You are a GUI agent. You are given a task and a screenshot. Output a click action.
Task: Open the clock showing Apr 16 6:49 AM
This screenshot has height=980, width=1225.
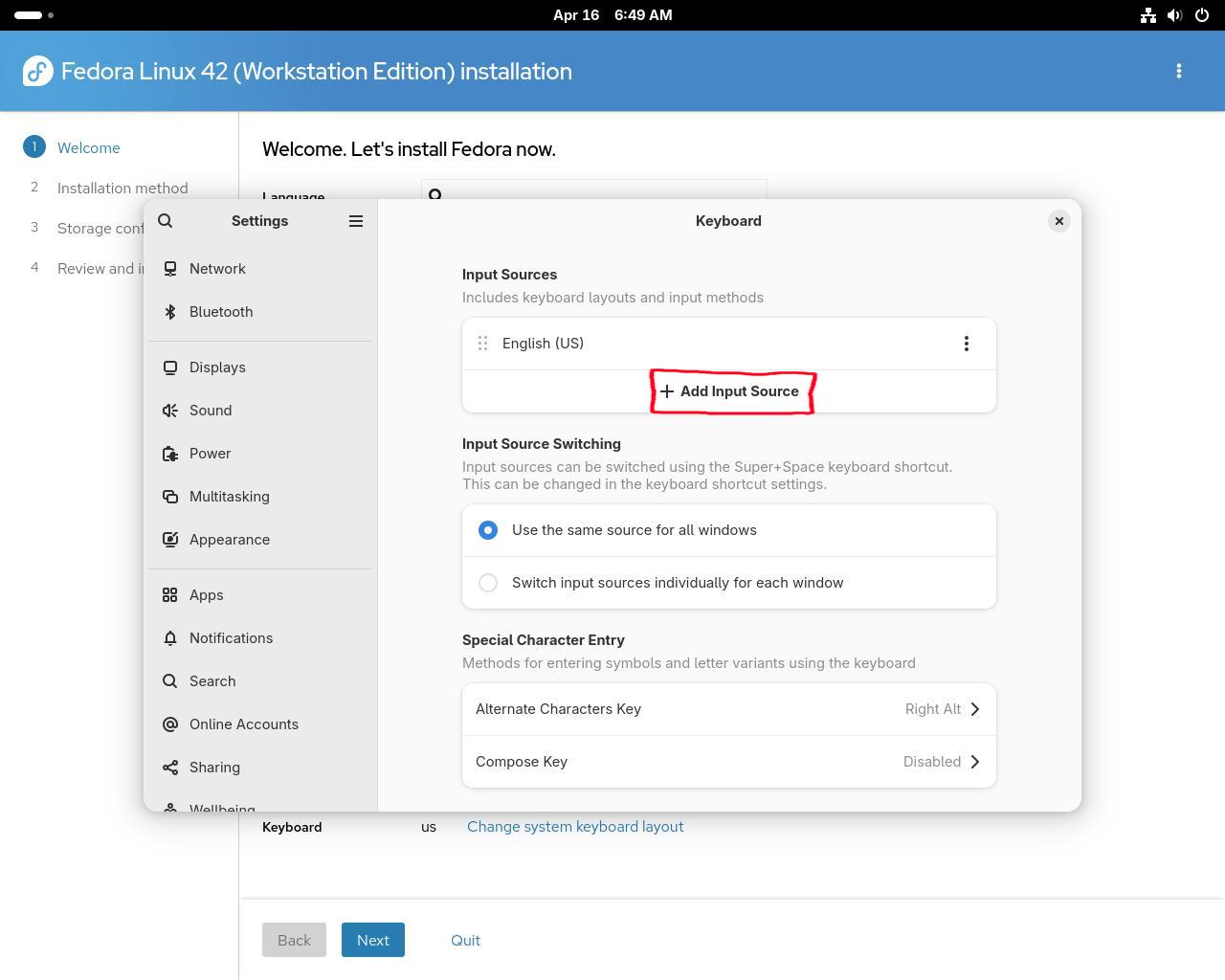click(612, 15)
